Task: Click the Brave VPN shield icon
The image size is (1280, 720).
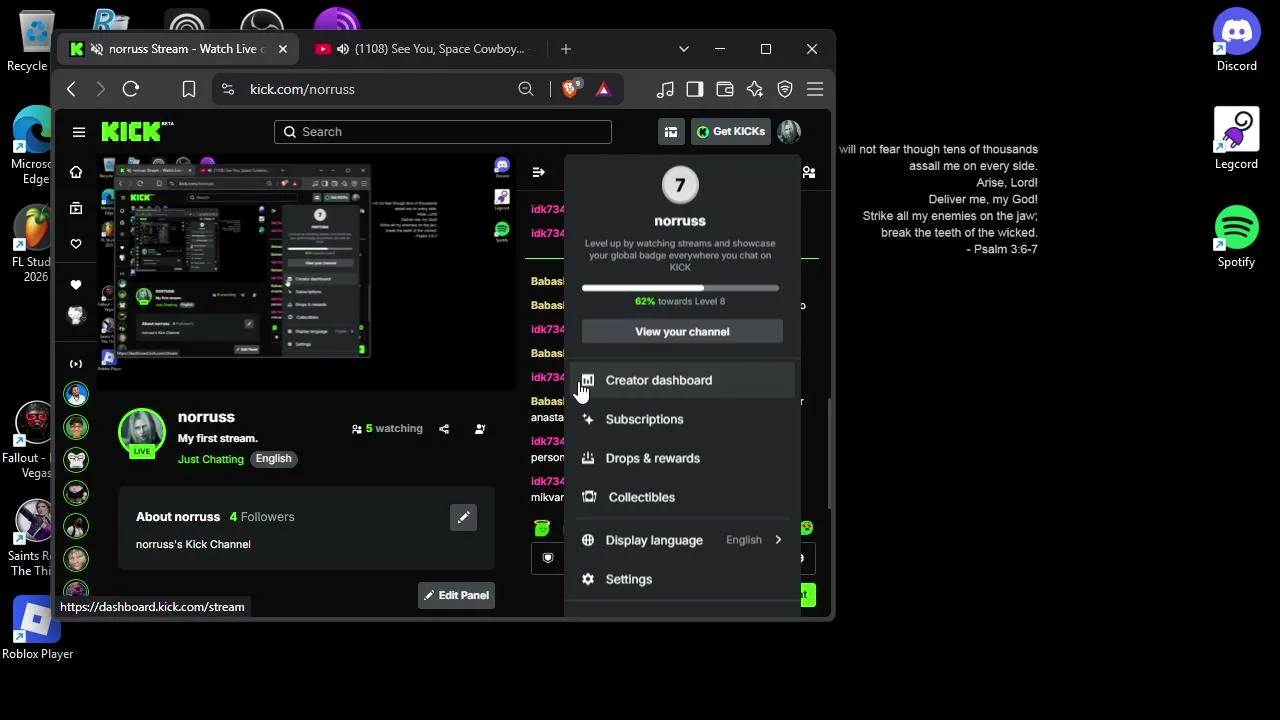Action: click(x=785, y=89)
